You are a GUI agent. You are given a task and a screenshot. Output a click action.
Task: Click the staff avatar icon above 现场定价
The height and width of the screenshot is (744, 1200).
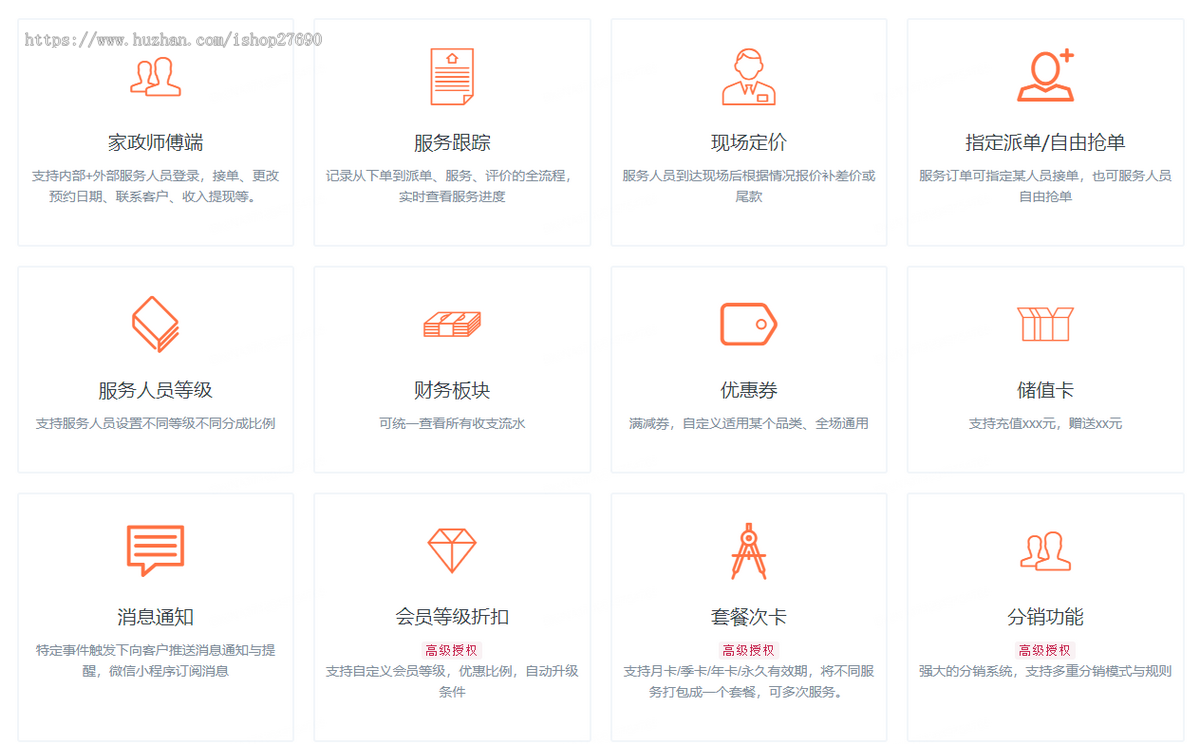749,77
